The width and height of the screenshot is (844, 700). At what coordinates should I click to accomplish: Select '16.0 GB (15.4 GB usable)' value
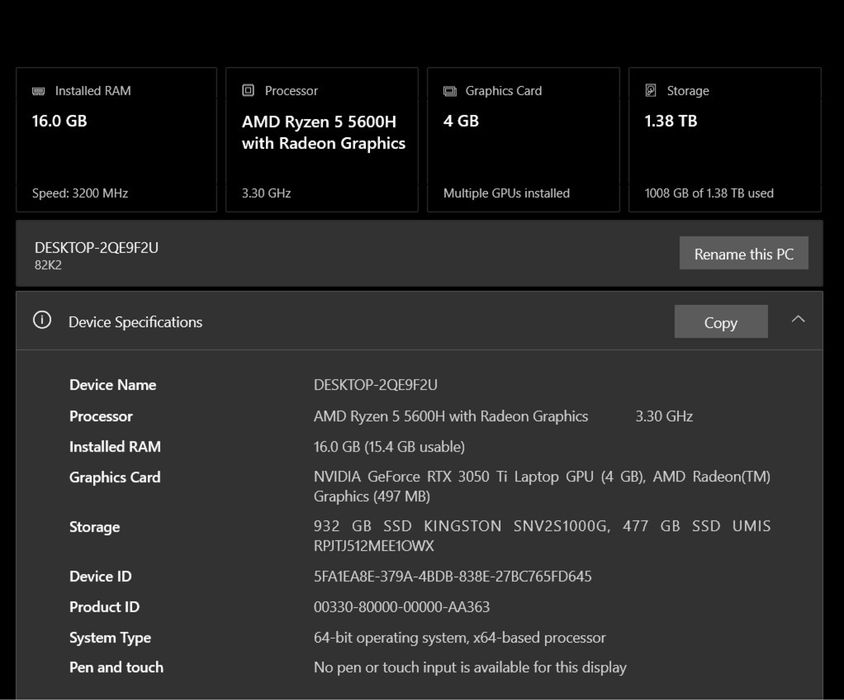(389, 447)
